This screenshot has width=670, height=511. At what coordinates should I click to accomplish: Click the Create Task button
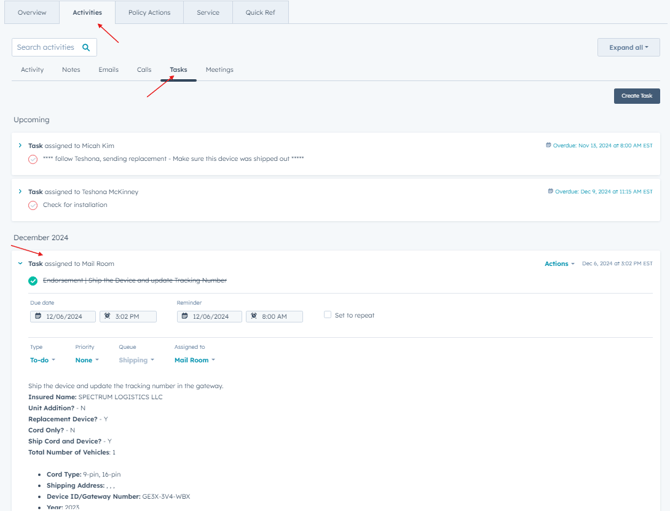(636, 96)
